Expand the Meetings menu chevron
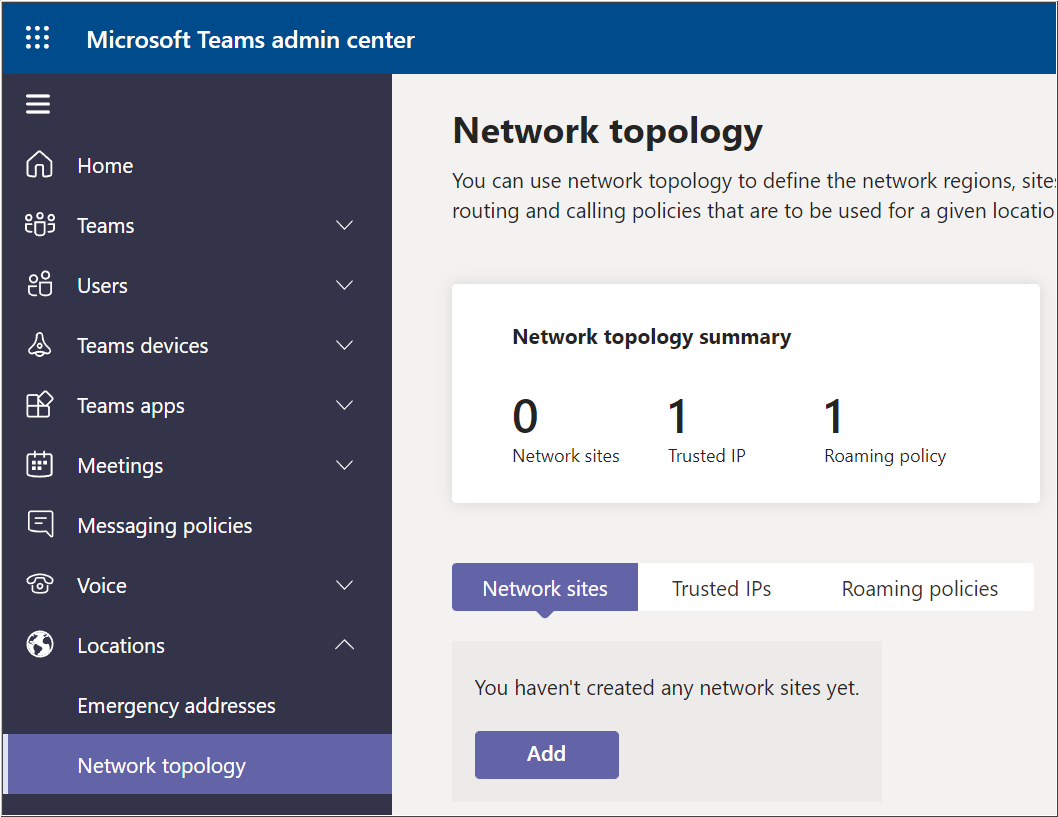1058x817 pixels. [344, 466]
